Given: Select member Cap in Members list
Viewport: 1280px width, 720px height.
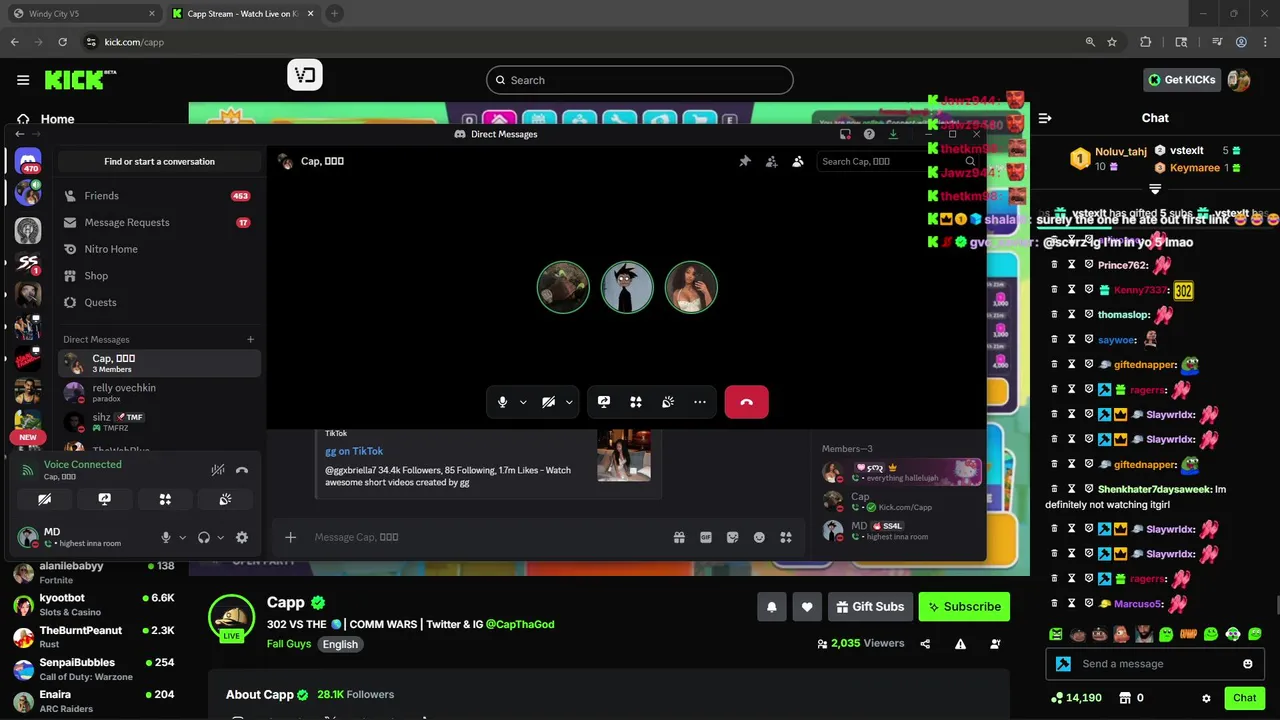Looking at the screenshot, I should click(x=900, y=501).
